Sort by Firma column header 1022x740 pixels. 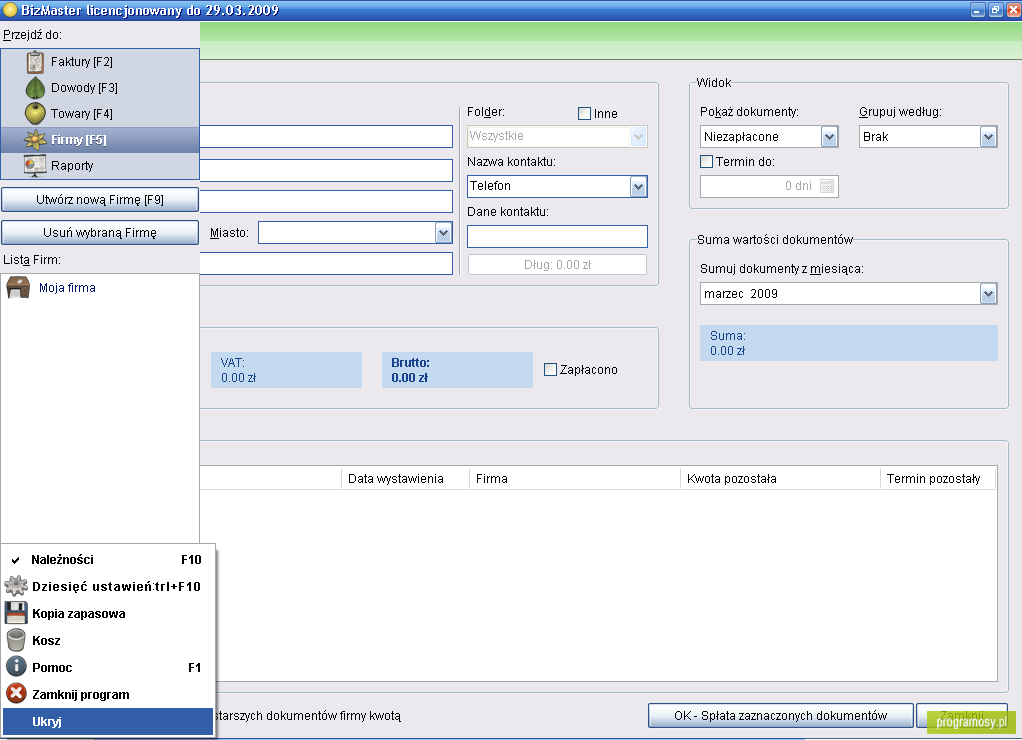pos(574,479)
